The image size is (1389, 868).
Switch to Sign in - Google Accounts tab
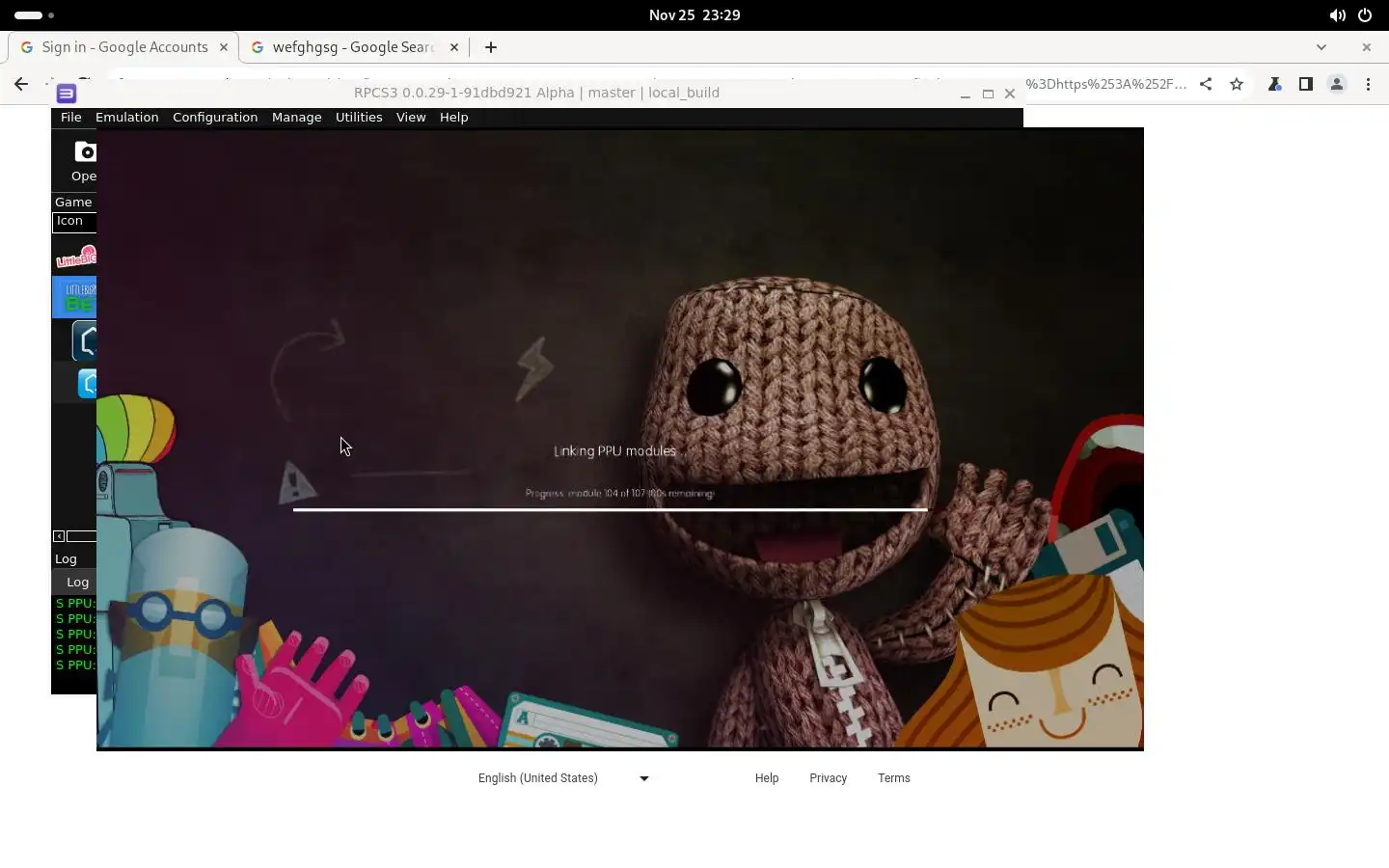pyautogui.click(x=123, y=47)
